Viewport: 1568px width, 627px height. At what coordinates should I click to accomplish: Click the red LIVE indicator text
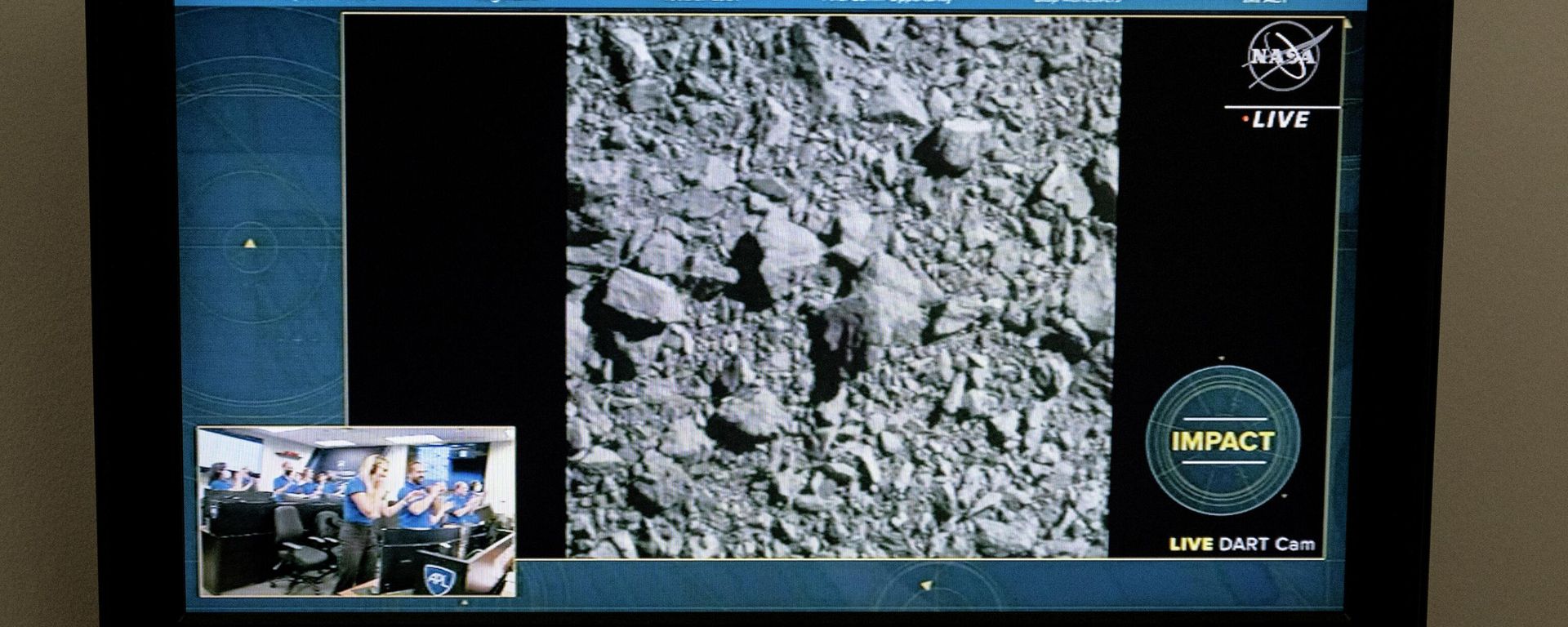(x=1276, y=120)
